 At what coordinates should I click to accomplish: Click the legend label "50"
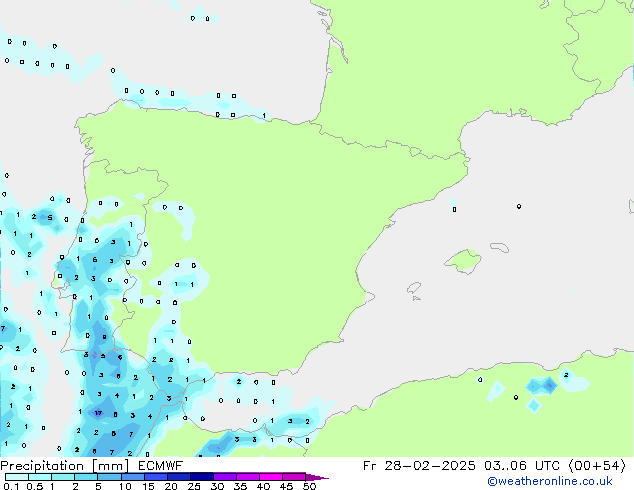(309, 486)
